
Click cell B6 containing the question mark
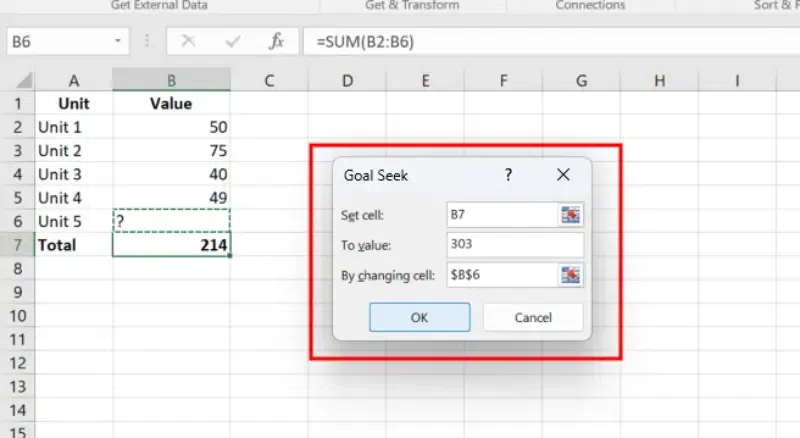171,221
